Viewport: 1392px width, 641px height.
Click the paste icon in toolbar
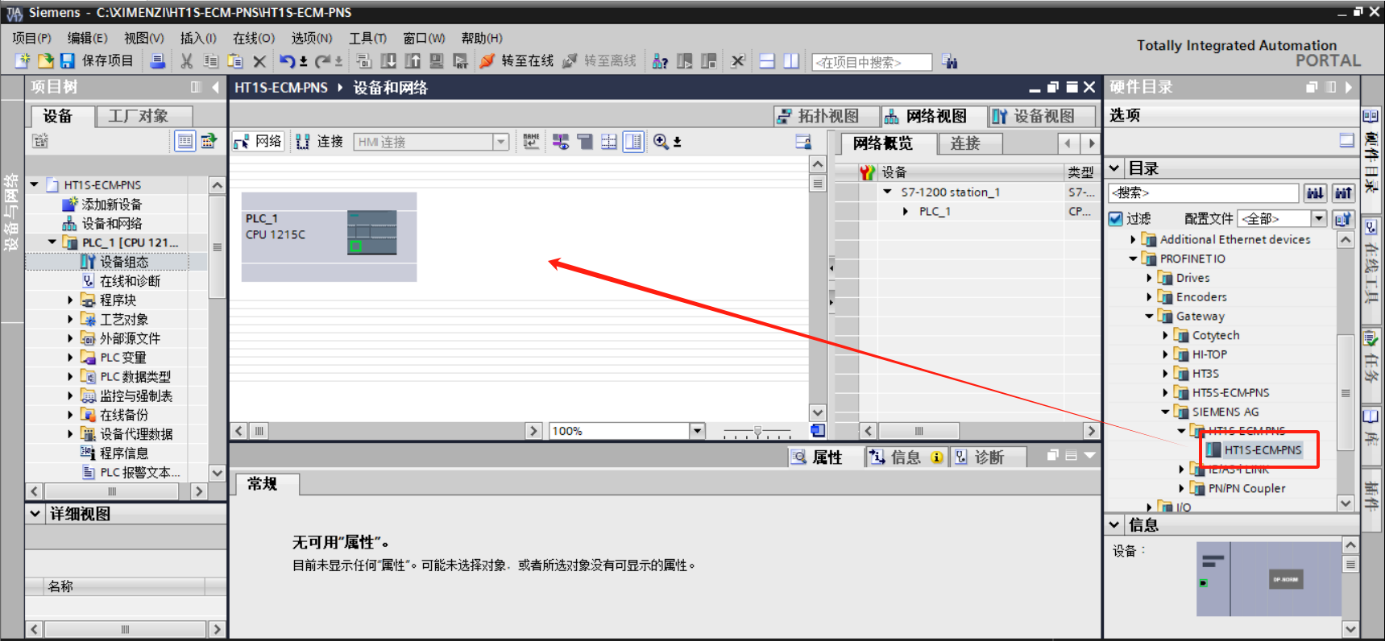click(x=235, y=61)
